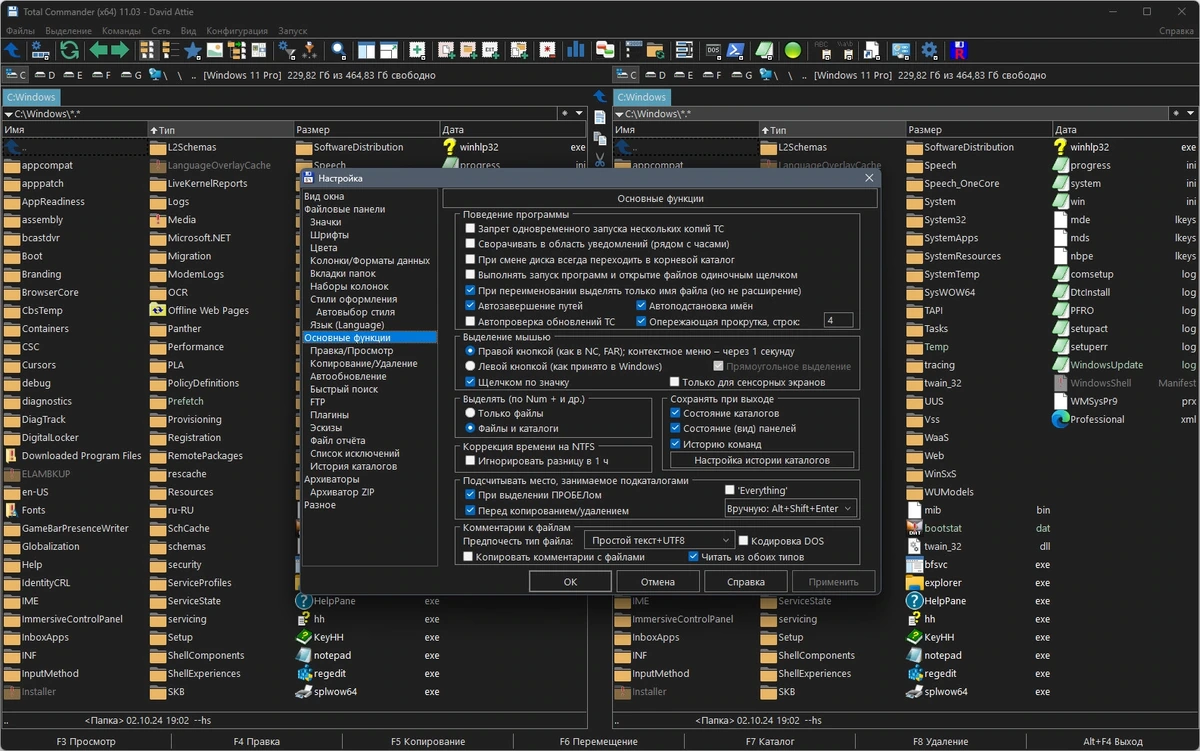Sort right panel by 'Размер' column header
This screenshot has height=751, width=1200.
tap(979, 130)
